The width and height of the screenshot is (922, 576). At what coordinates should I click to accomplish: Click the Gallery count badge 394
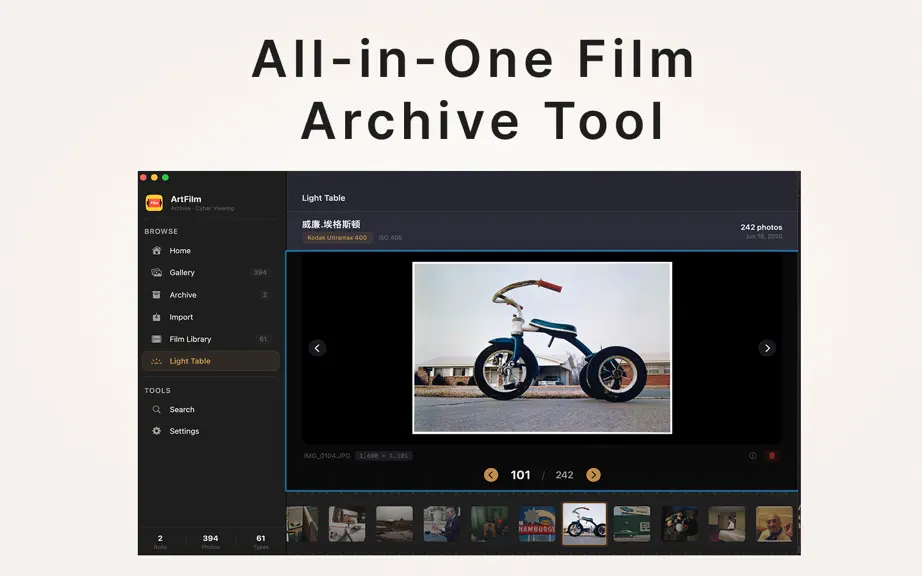[x=260, y=273]
